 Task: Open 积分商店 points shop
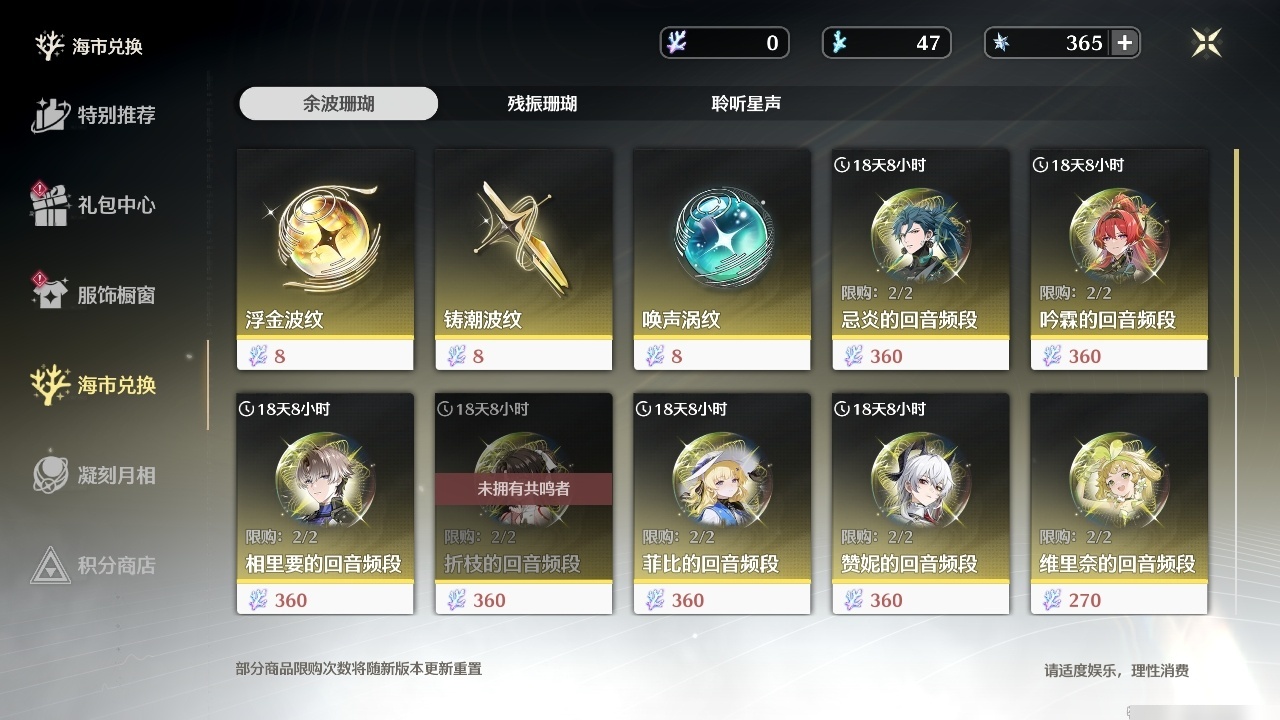pos(94,565)
